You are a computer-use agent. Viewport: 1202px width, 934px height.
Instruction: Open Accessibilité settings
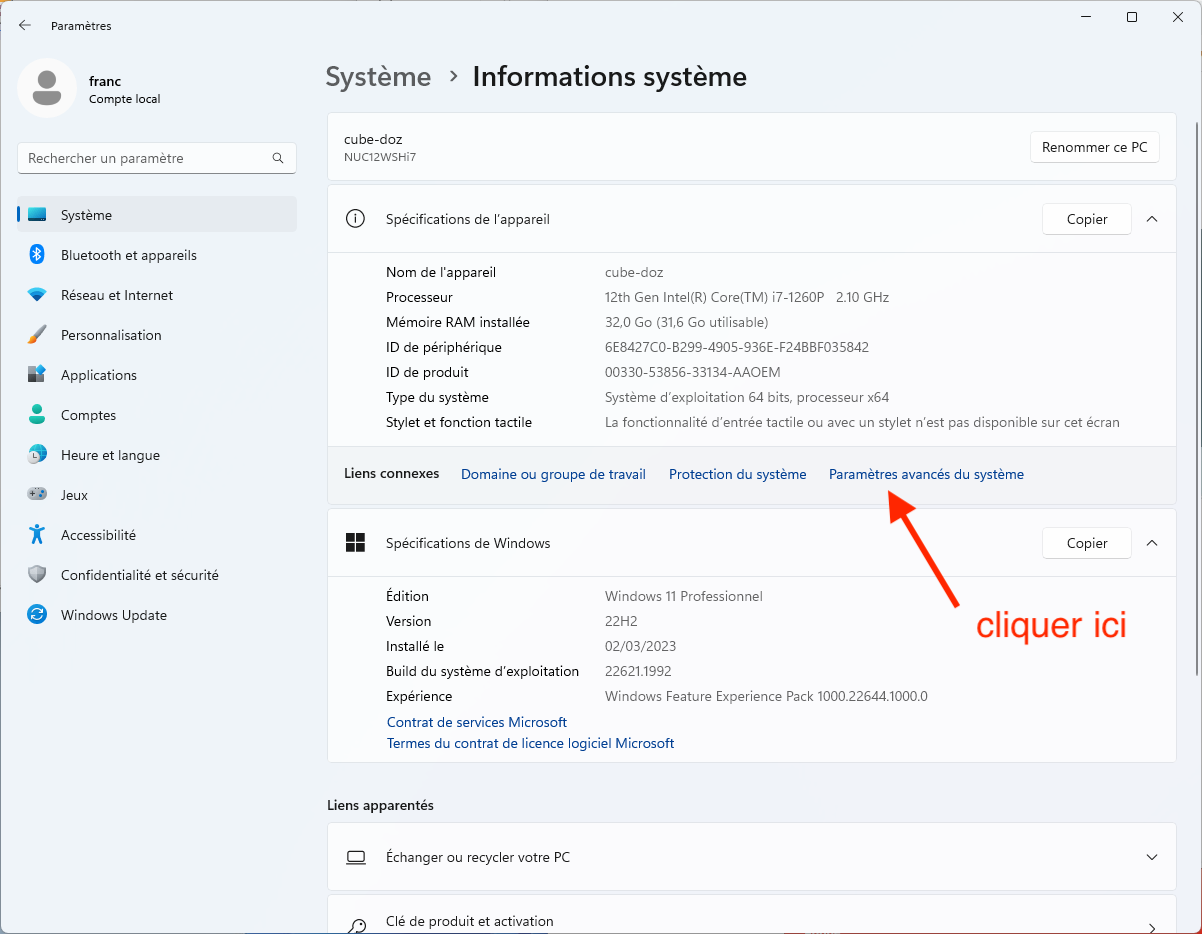tap(98, 535)
